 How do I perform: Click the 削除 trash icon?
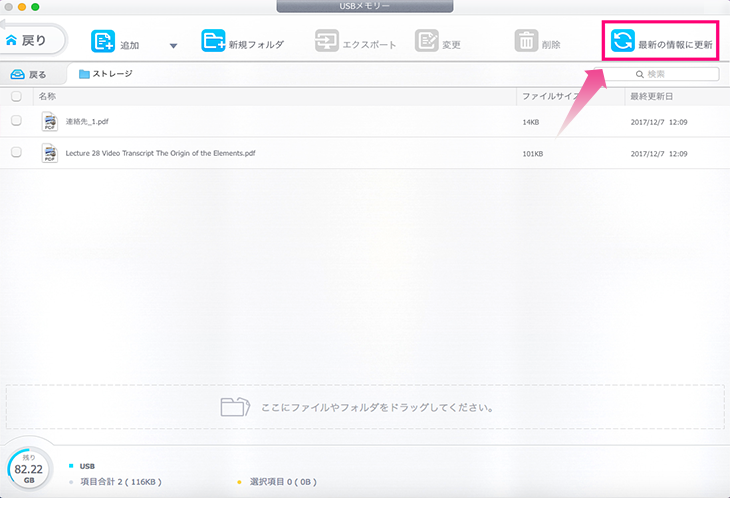(526, 41)
